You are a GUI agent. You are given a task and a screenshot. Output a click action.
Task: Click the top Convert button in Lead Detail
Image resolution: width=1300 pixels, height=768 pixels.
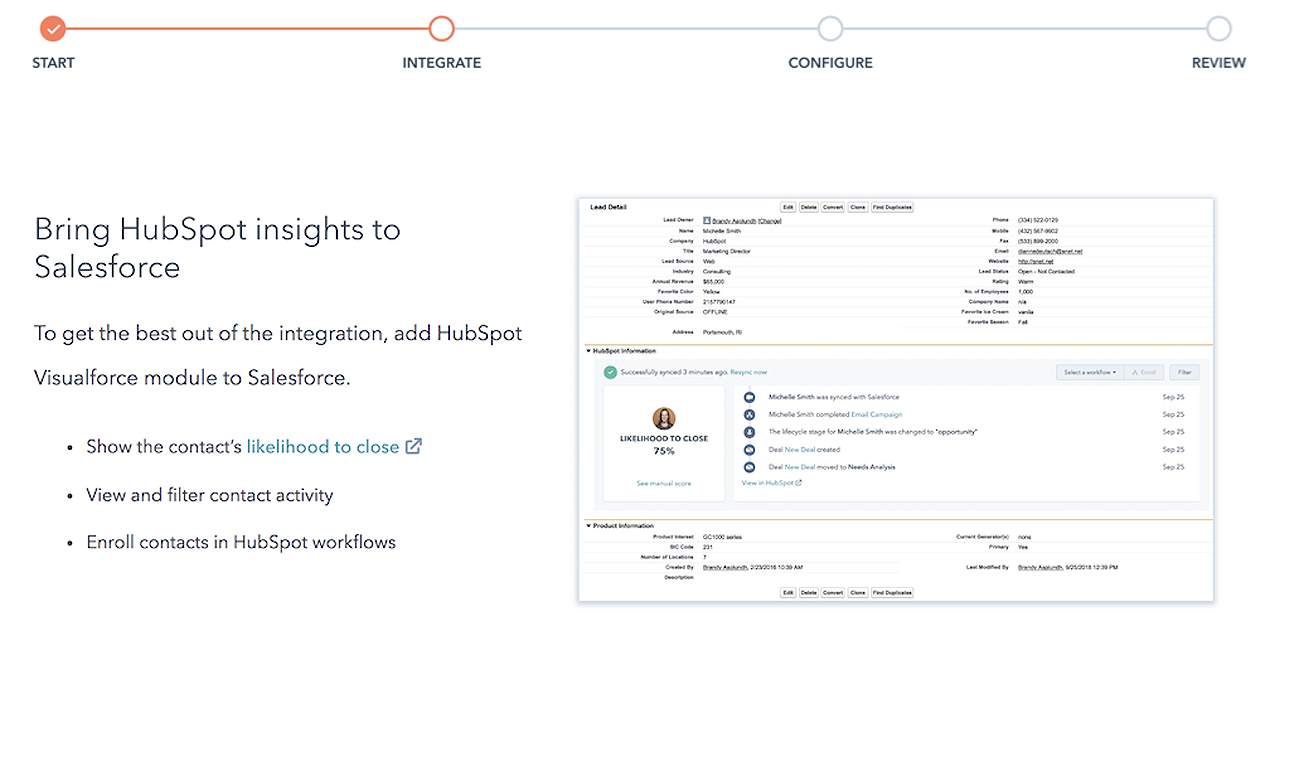pyautogui.click(x=832, y=207)
